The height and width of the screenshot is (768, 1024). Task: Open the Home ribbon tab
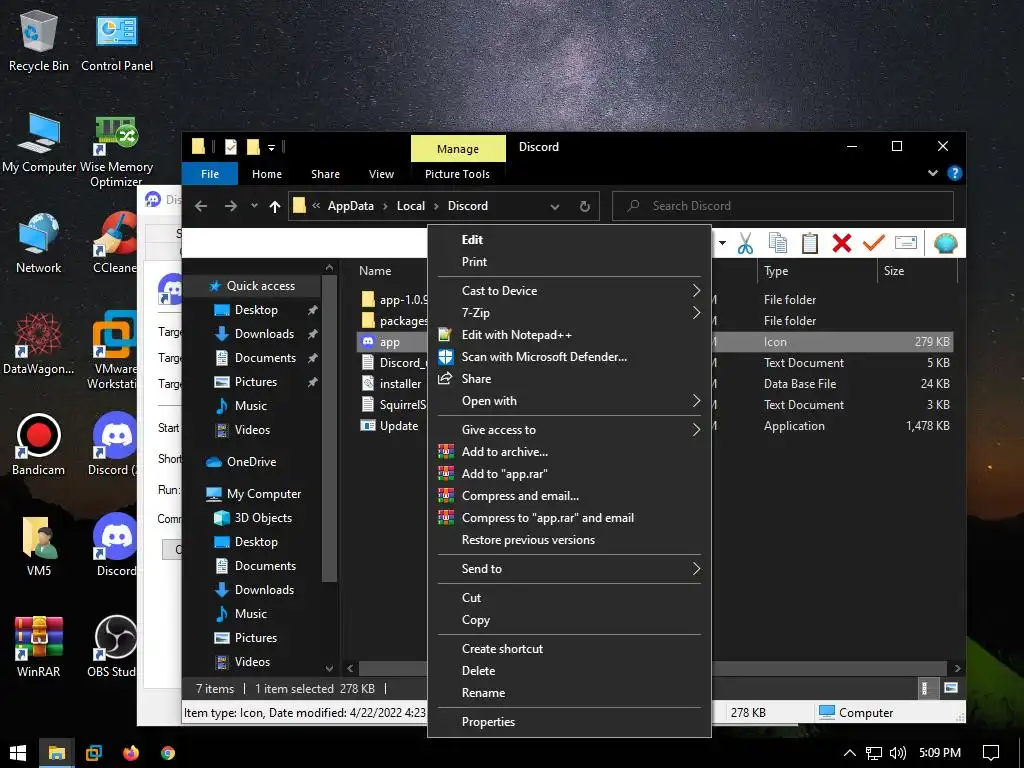tap(267, 174)
